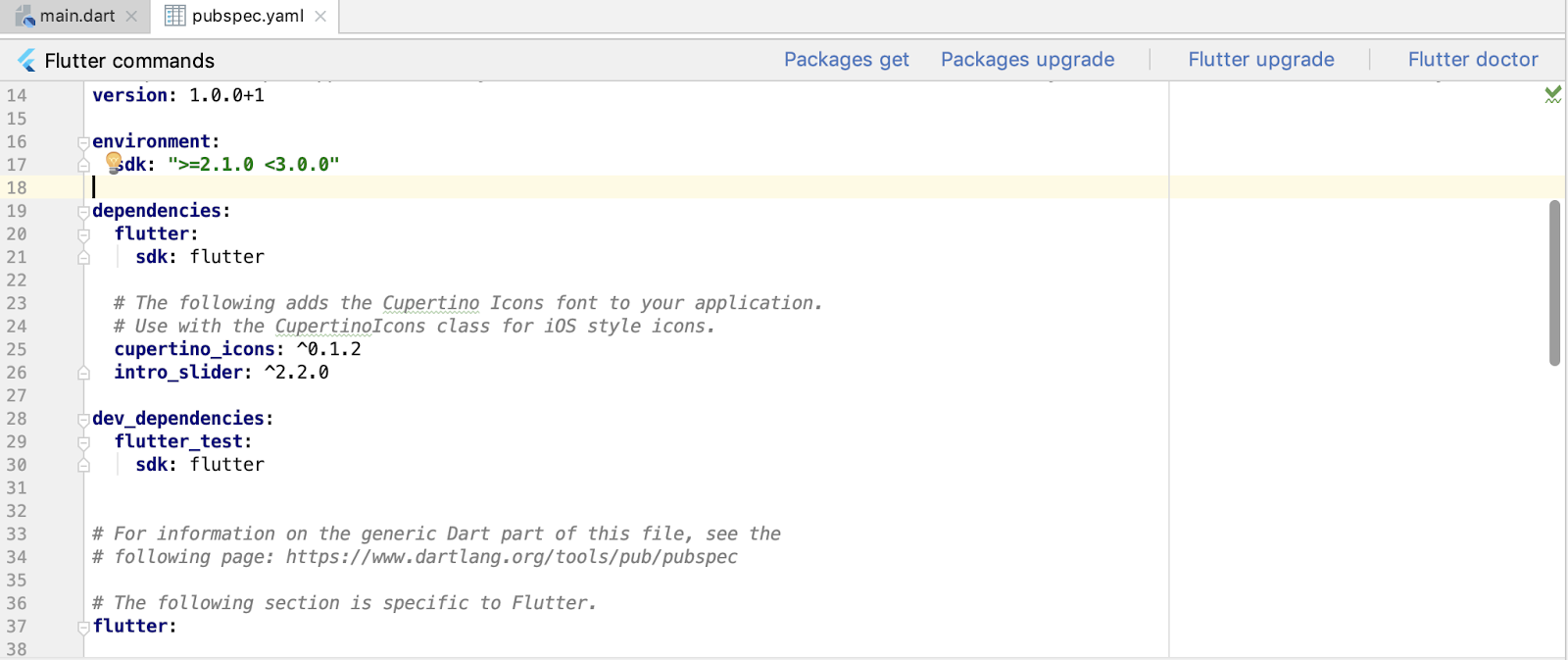Close the main.dart tab
1568x660 pixels.
tap(131, 16)
